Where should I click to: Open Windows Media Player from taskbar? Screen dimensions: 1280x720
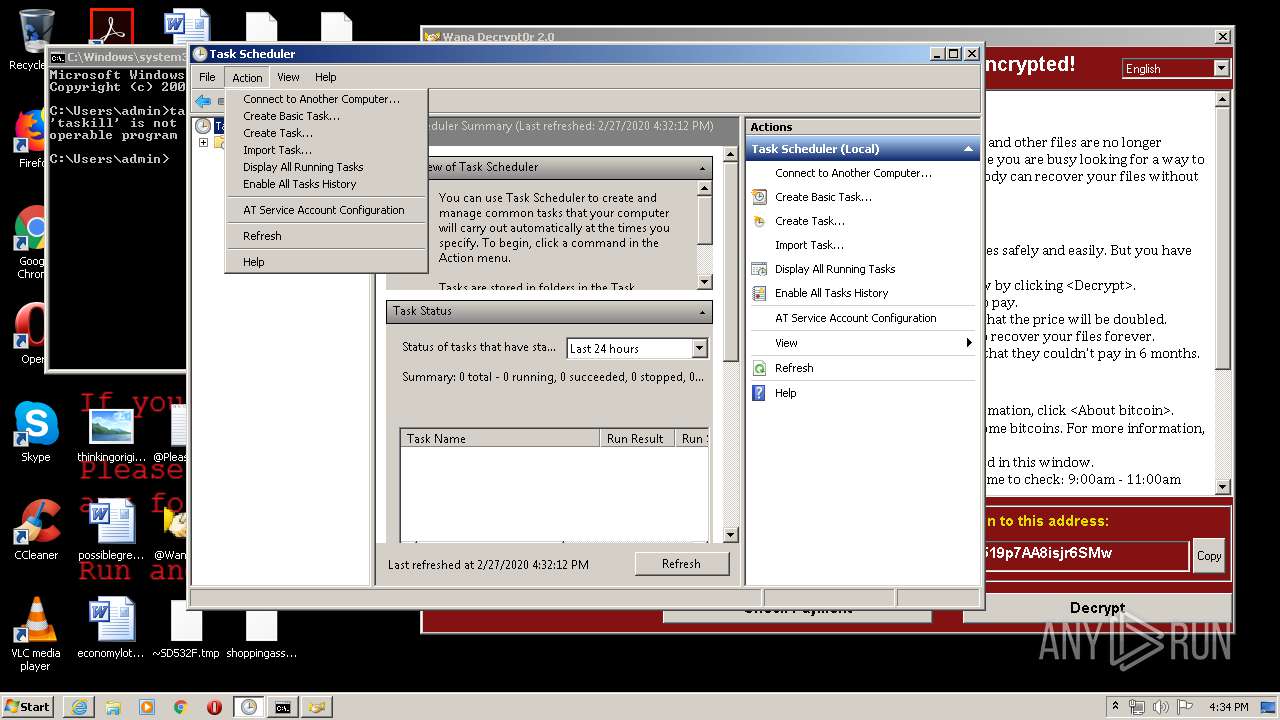coord(147,707)
